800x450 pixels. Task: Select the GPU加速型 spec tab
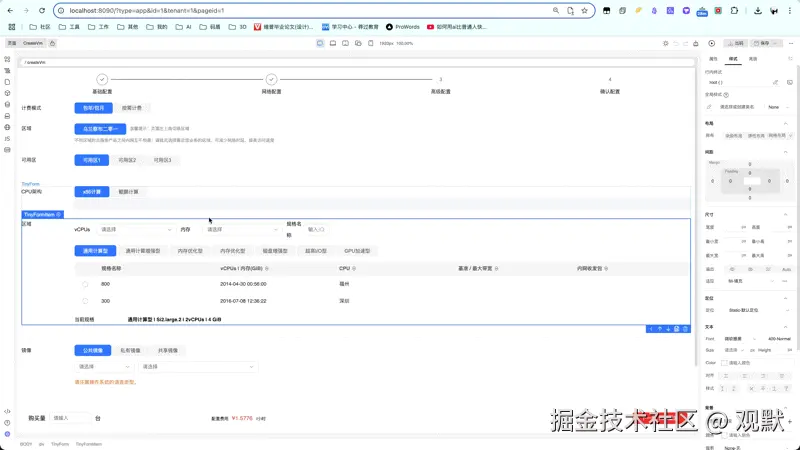click(357, 251)
